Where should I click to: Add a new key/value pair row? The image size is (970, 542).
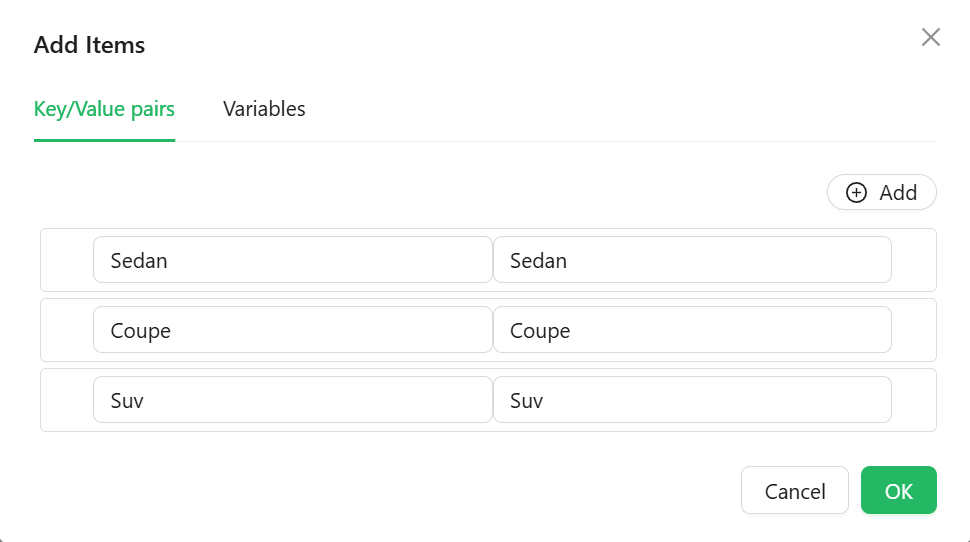coord(882,192)
